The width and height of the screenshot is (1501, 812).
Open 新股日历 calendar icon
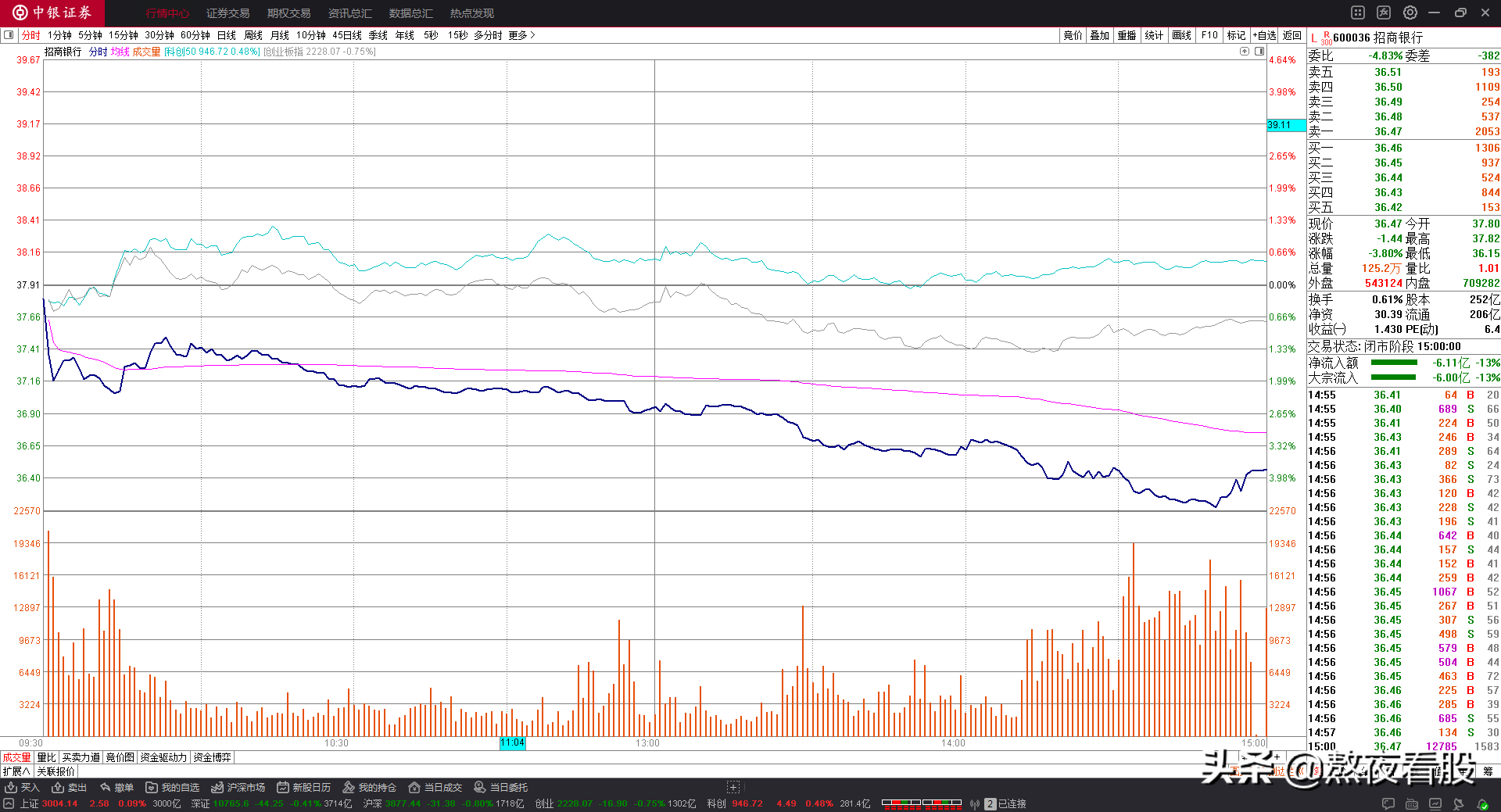tap(283, 787)
